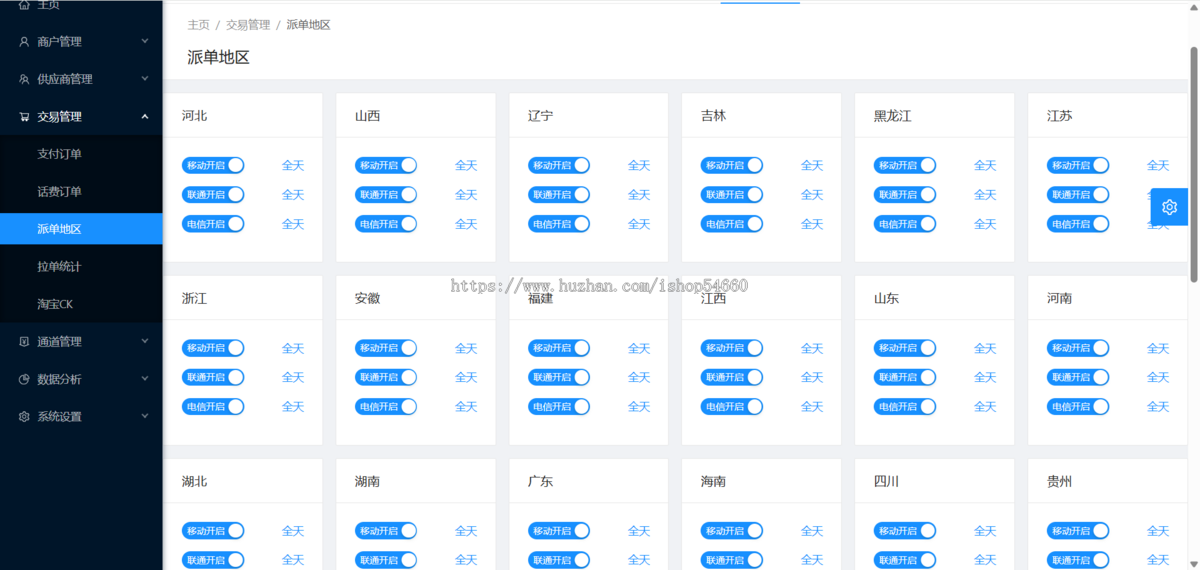
Task: Click the 湖北 card title
Action: pyautogui.click(x=195, y=482)
